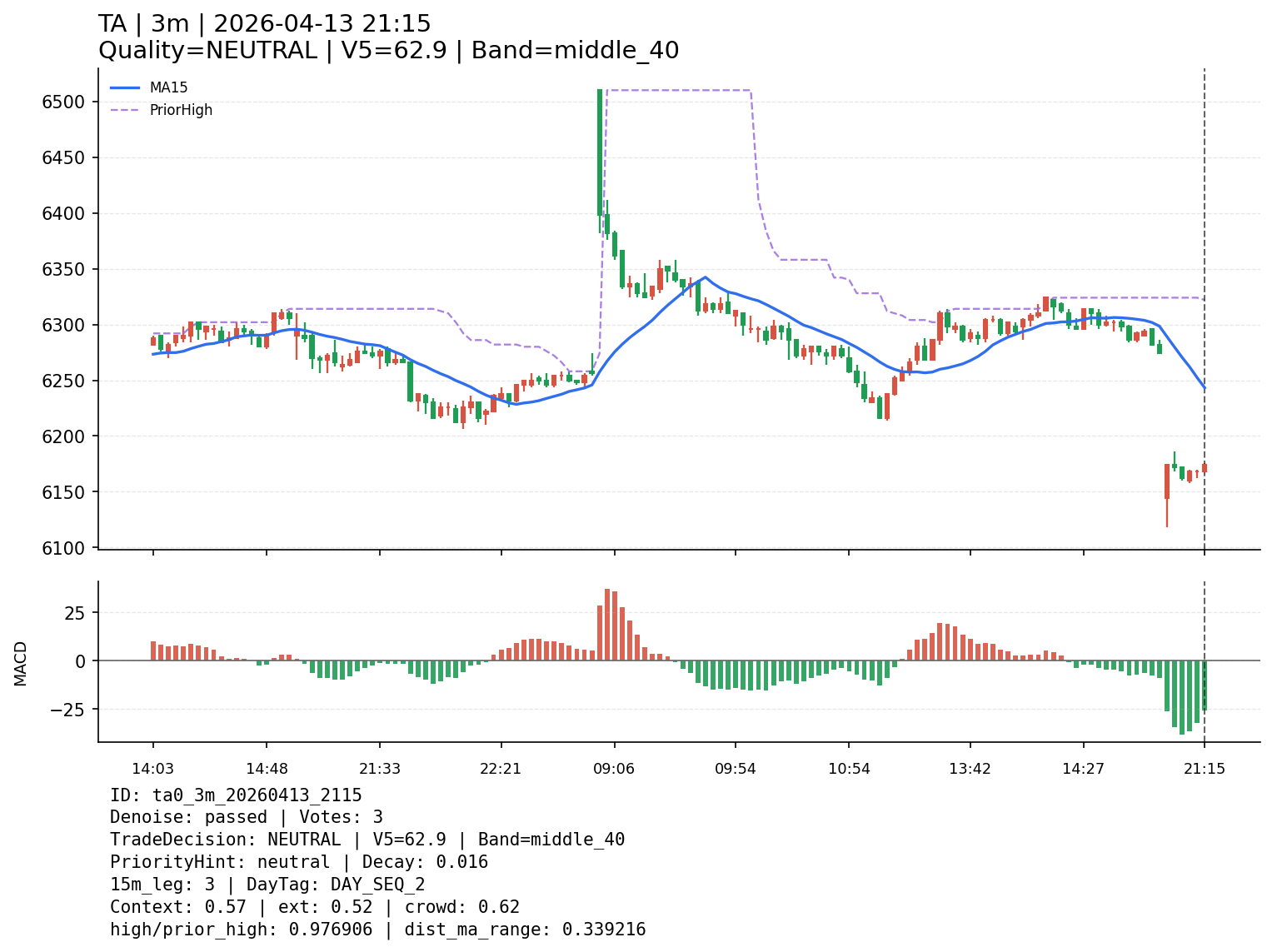The width and height of the screenshot is (1272, 952).
Task: Click the ID ta0_3m_20260413_2115 text line
Action: (236, 795)
